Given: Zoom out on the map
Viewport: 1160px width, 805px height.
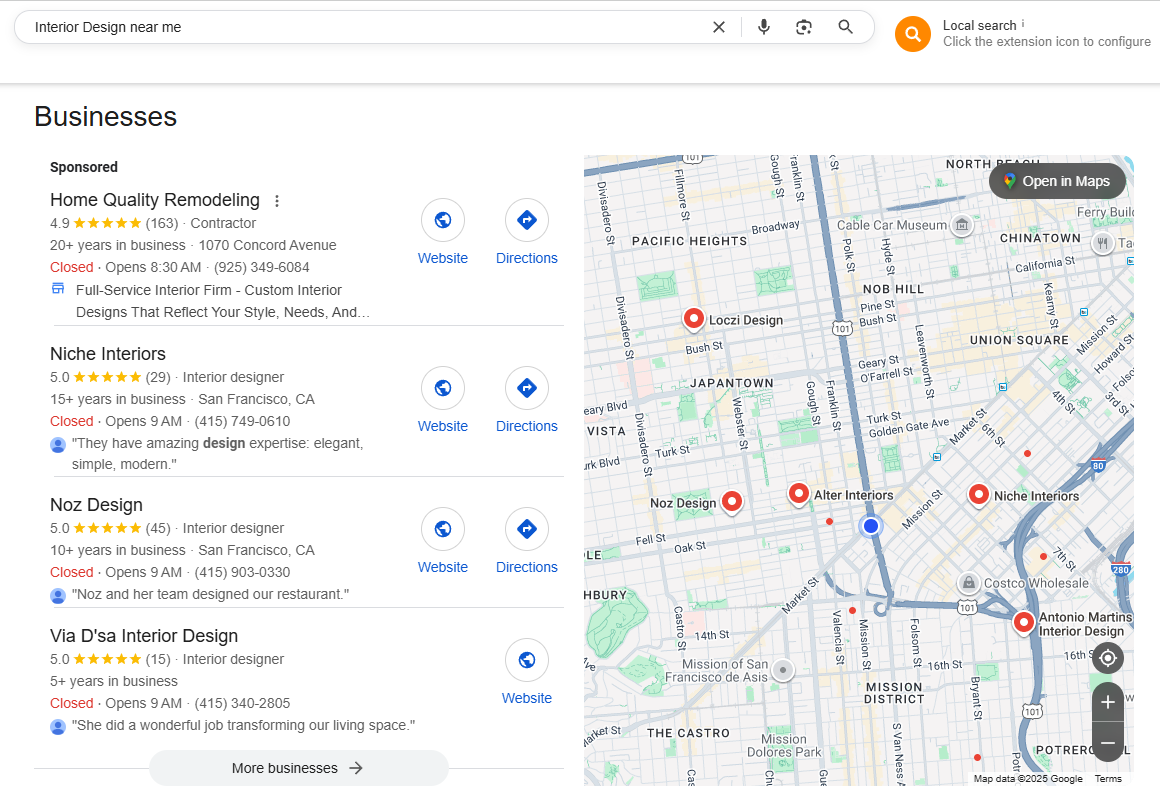Looking at the screenshot, I should point(1108,743).
